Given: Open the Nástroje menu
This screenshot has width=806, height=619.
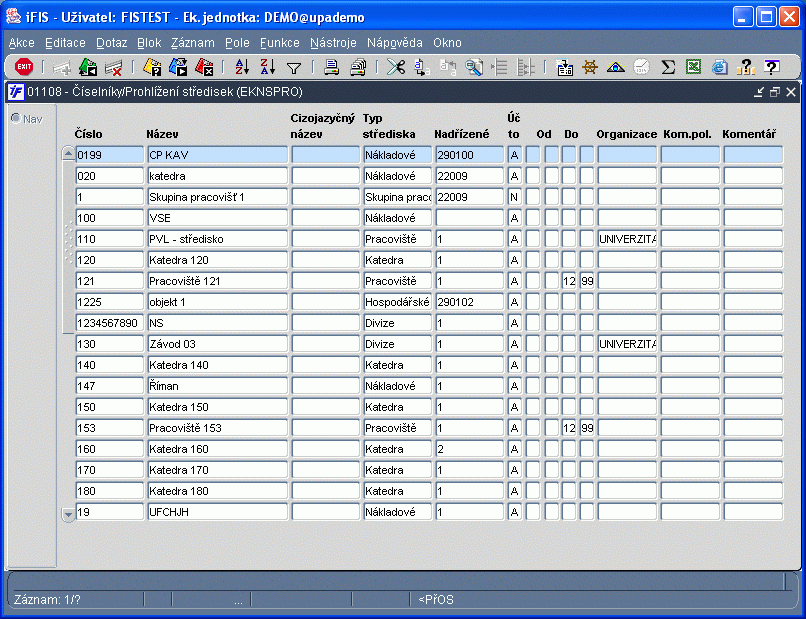Looking at the screenshot, I should click(333, 43).
